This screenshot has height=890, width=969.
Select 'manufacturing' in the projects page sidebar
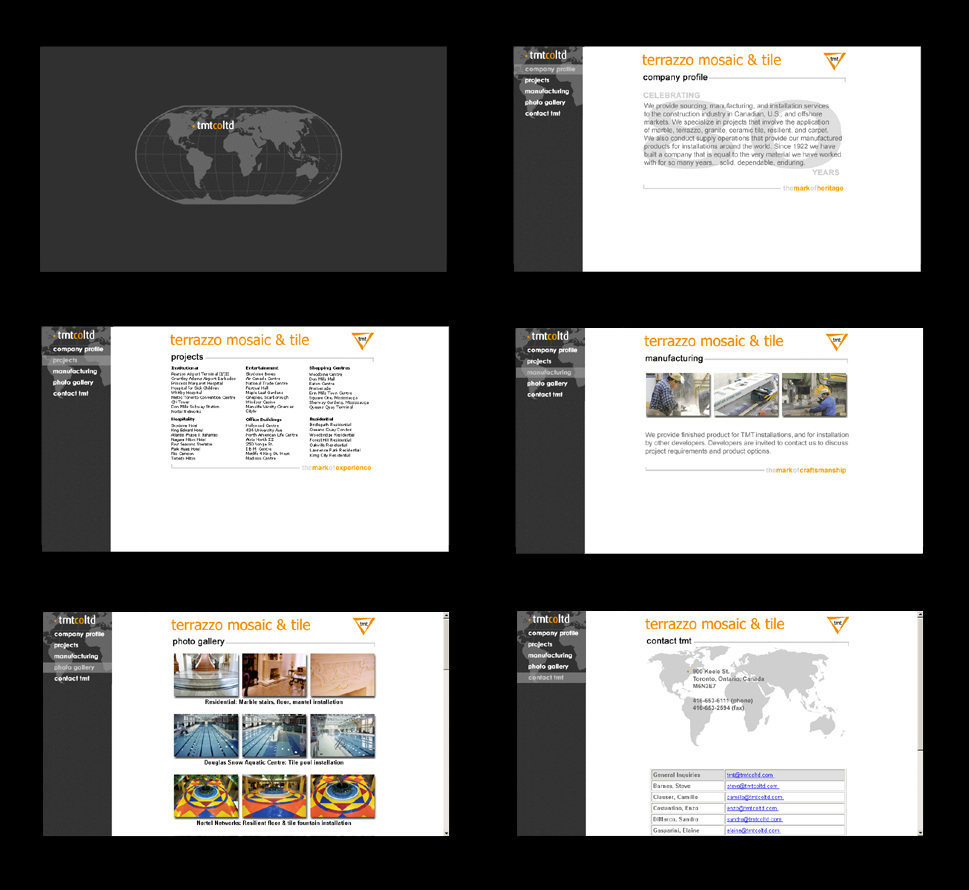coord(75,371)
